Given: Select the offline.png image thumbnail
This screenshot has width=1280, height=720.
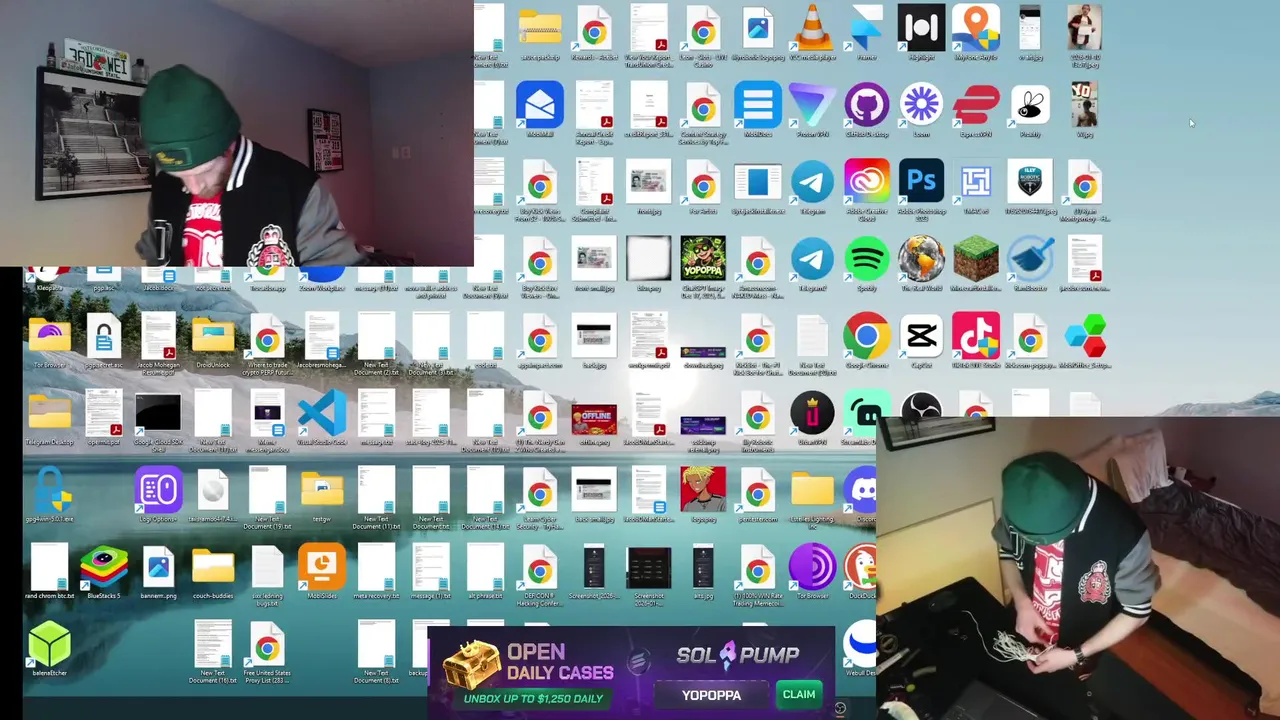Looking at the screenshot, I should click(594, 418).
